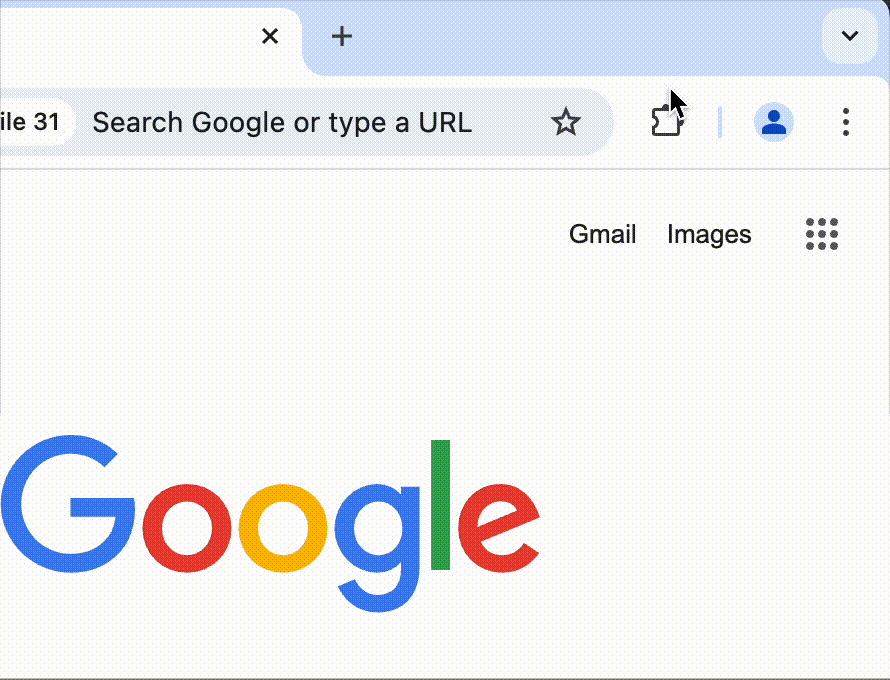
Task: Expand Chrome's options via vertical dots
Action: click(845, 121)
